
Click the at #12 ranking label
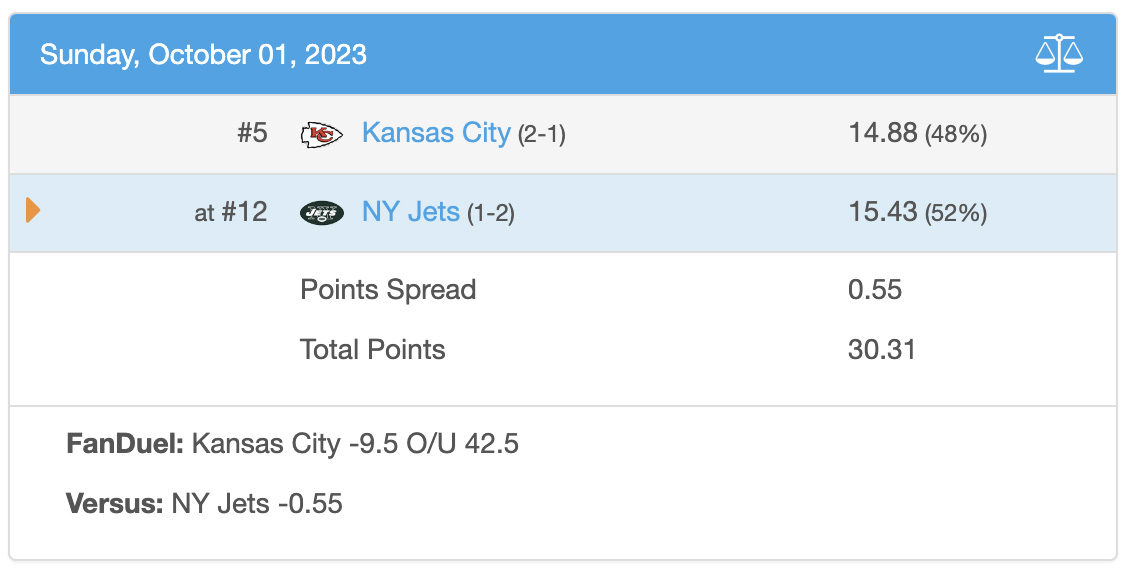tap(231, 212)
